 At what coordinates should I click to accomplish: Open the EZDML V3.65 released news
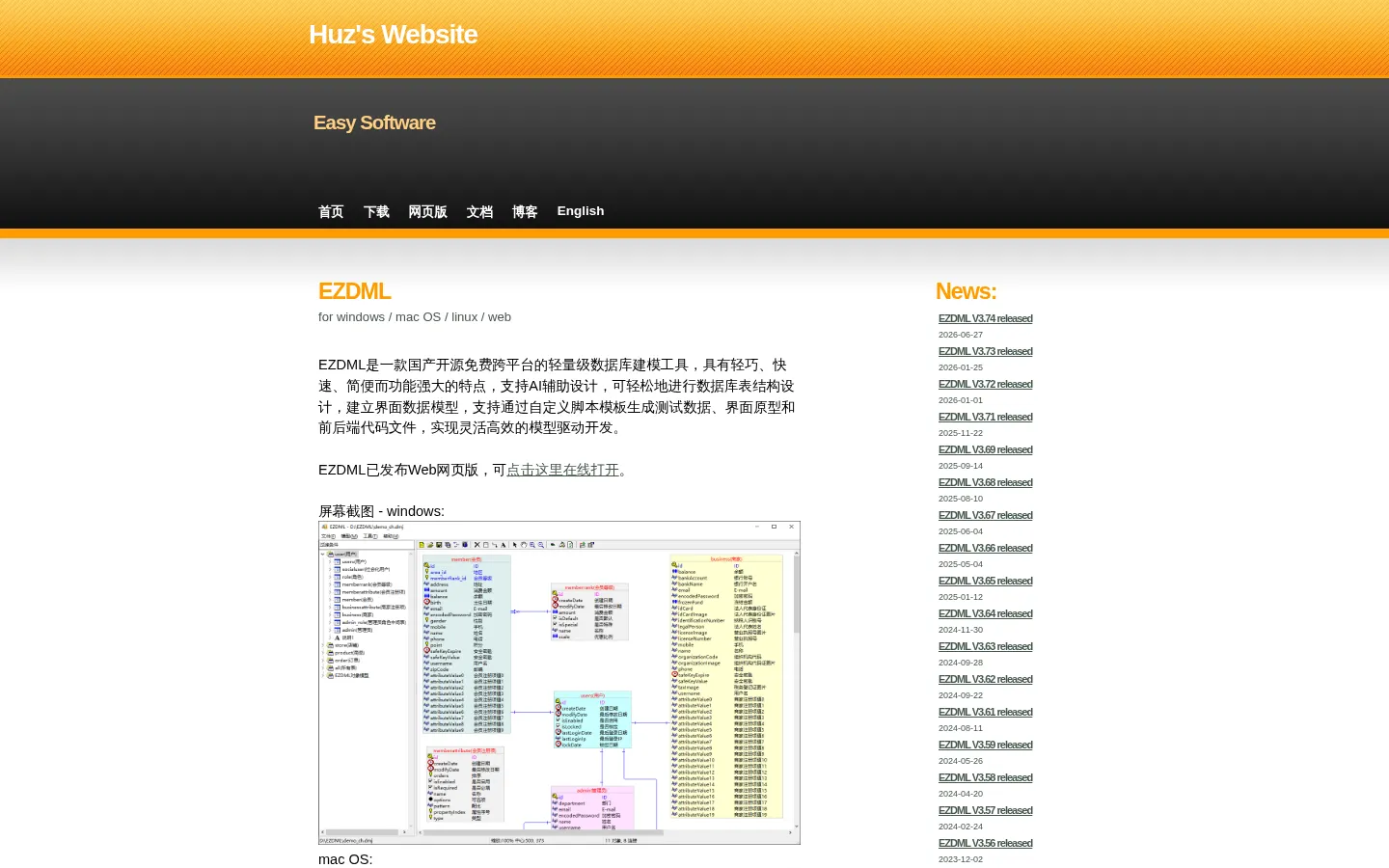985,581
